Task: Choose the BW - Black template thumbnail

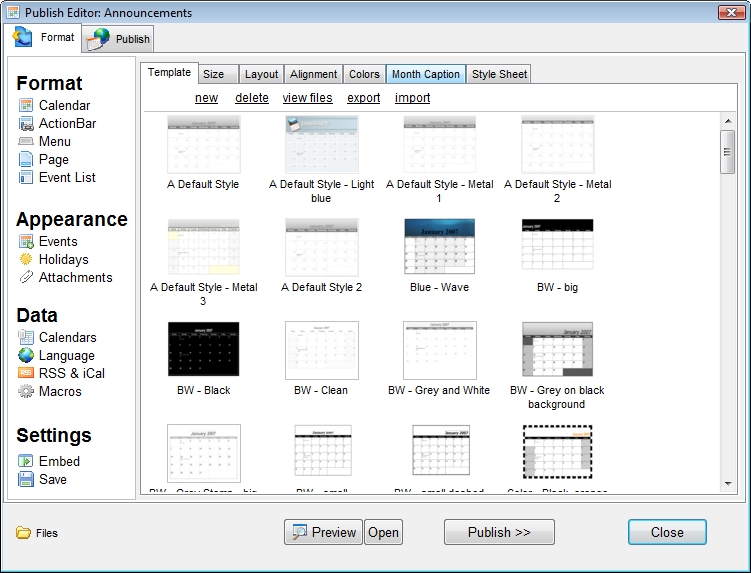Action: (x=204, y=349)
